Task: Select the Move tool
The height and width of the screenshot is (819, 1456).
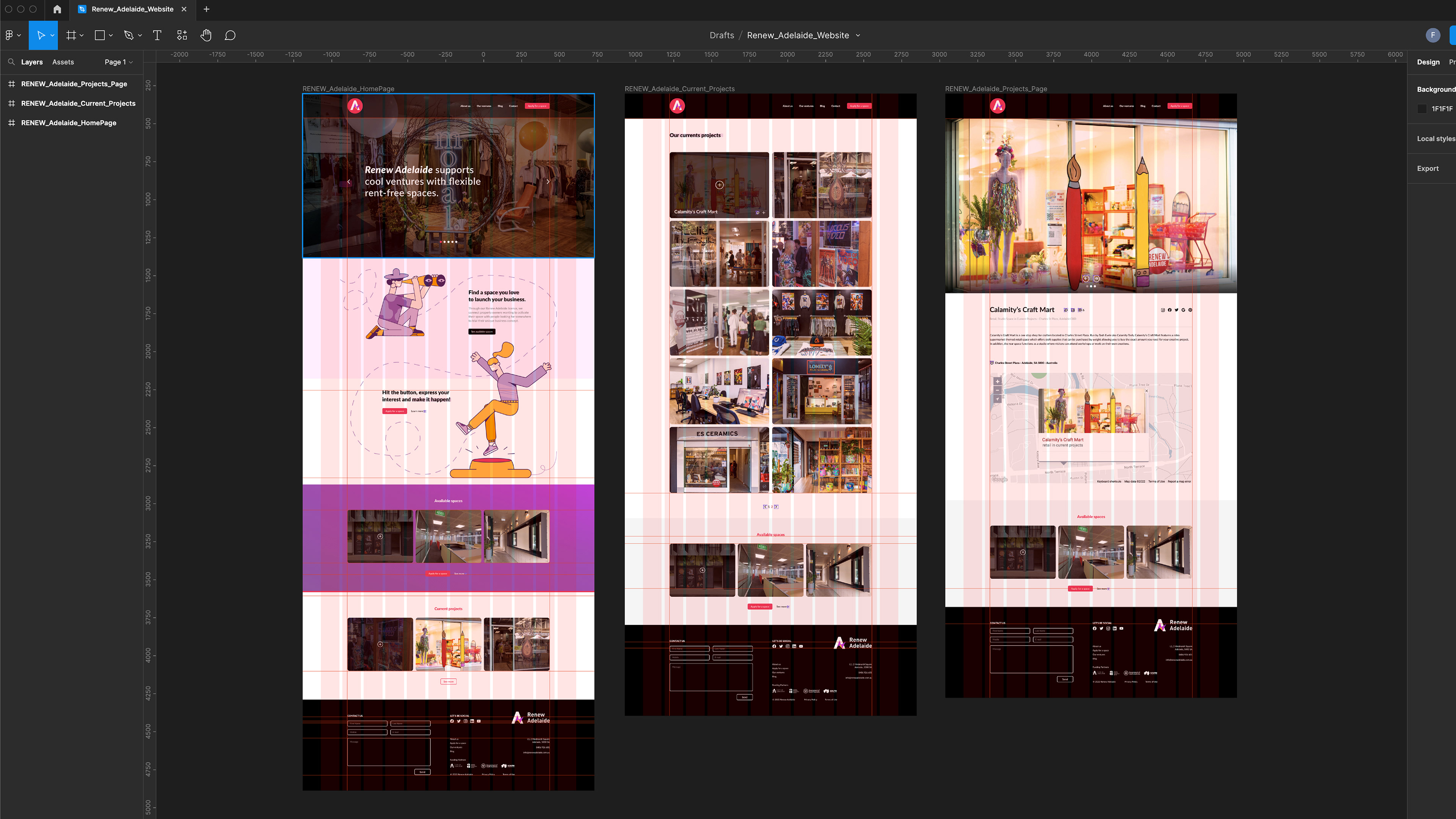Action: click(x=40, y=35)
